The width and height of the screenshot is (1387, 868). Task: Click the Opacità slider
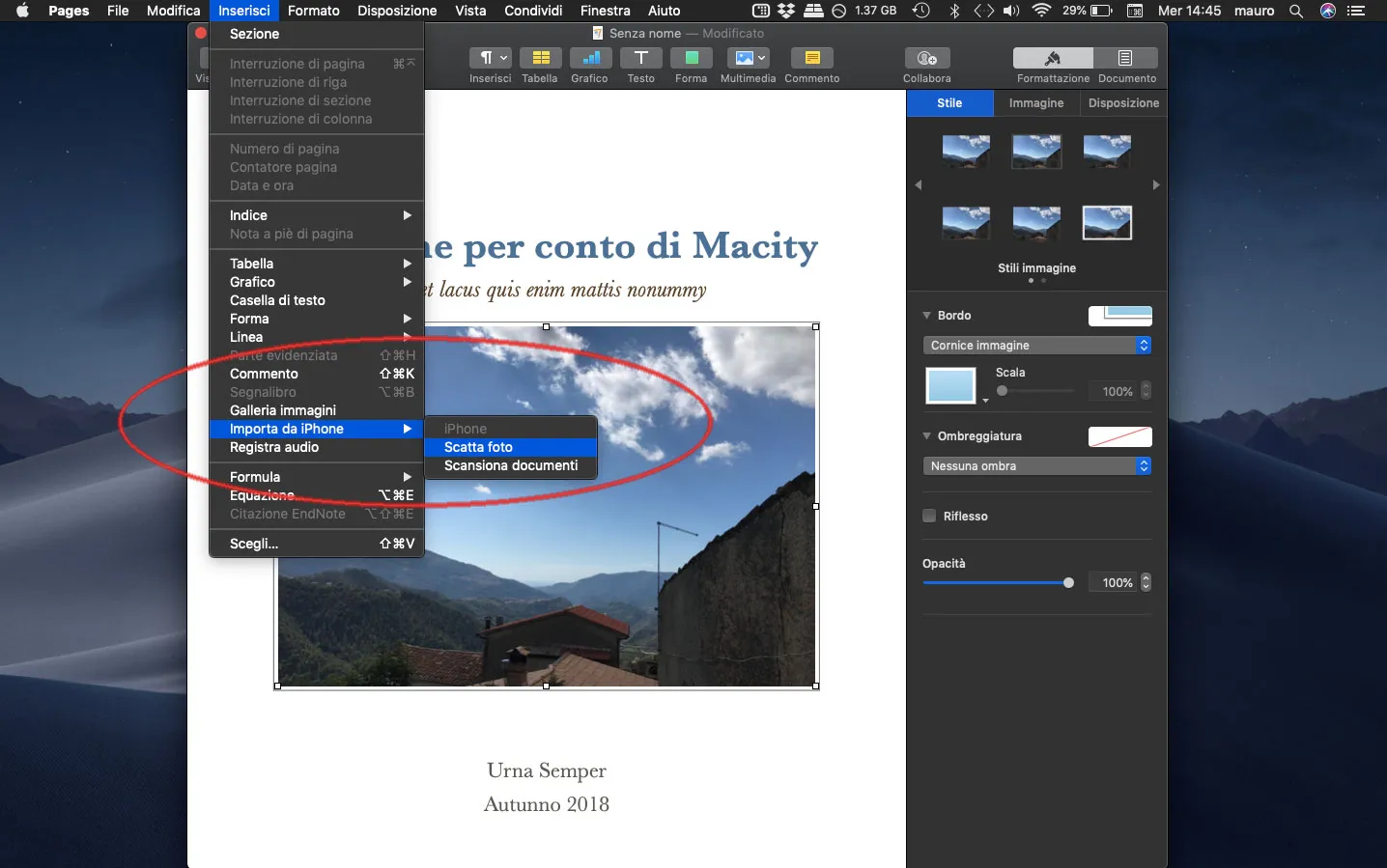(x=999, y=583)
